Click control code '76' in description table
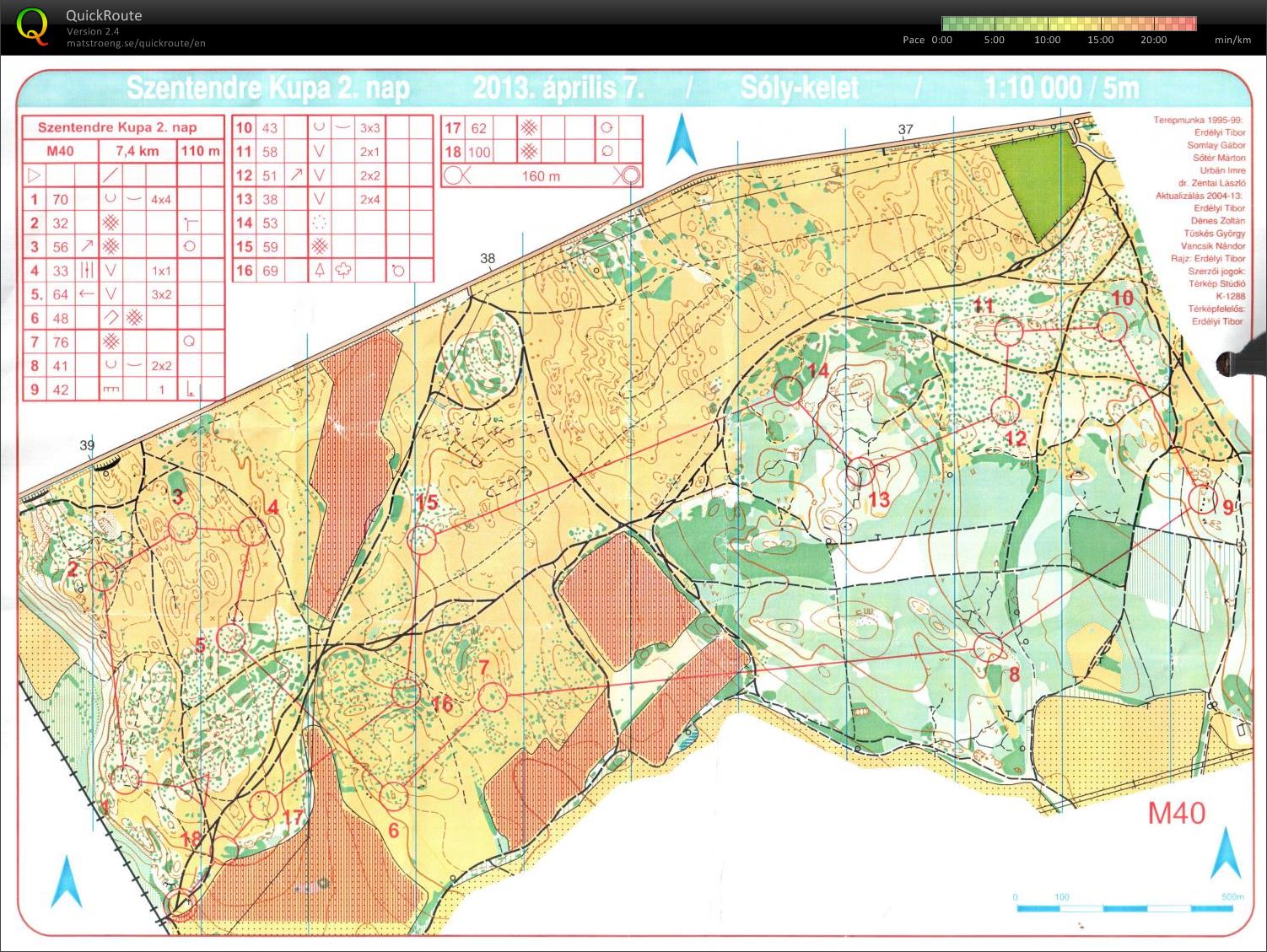 [x=60, y=342]
